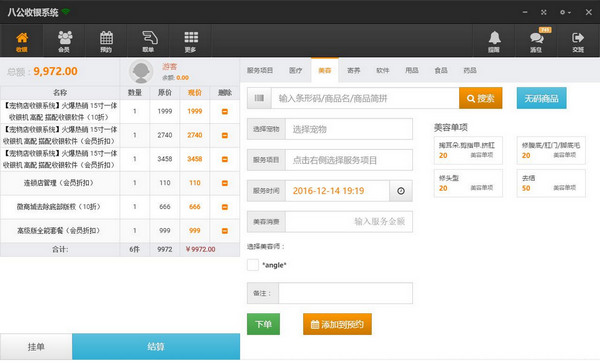Switch to the 软件 tab
Screen dimensions: 600x363
click(x=383, y=70)
